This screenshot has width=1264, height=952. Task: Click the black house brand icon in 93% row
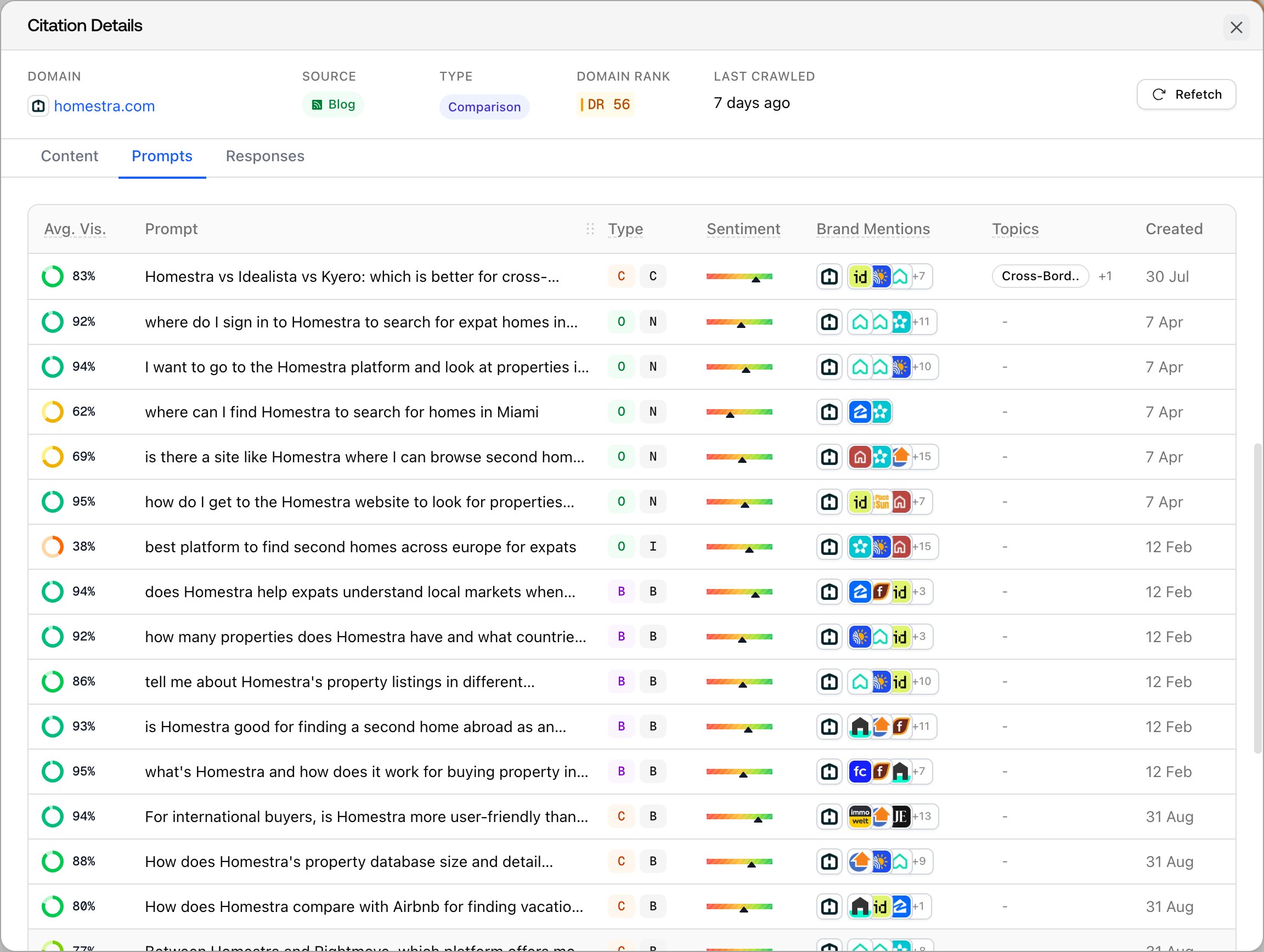pyautogui.click(x=860, y=727)
